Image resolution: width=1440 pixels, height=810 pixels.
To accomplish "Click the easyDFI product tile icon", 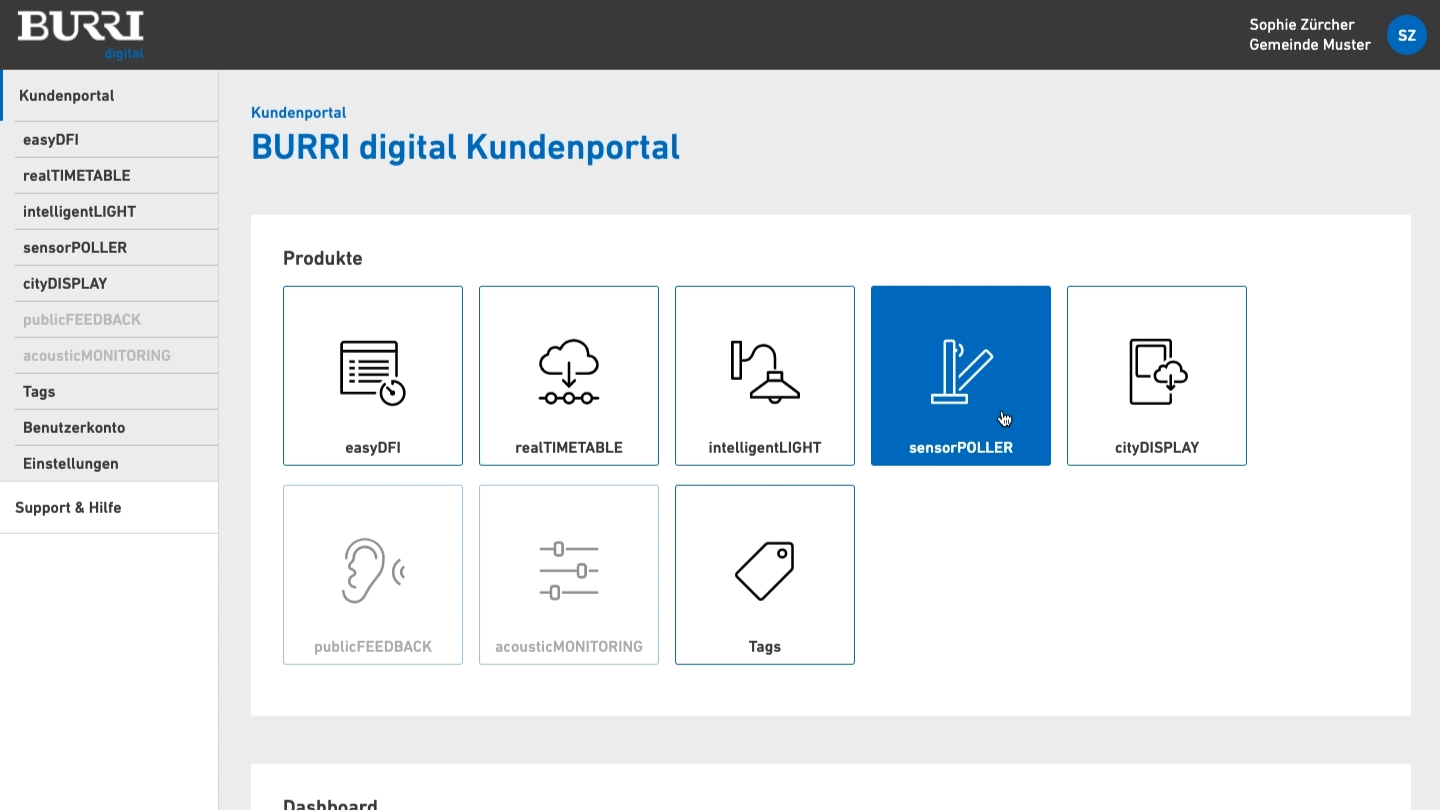I will click(372, 373).
